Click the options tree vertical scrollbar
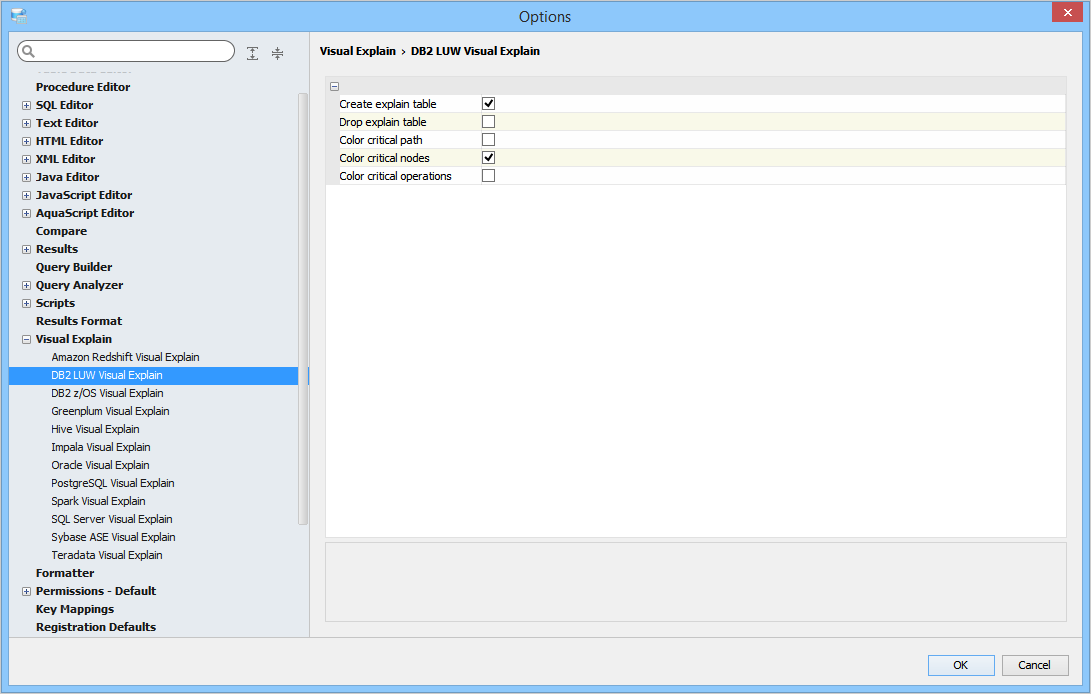1091x694 pixels. 303,309
